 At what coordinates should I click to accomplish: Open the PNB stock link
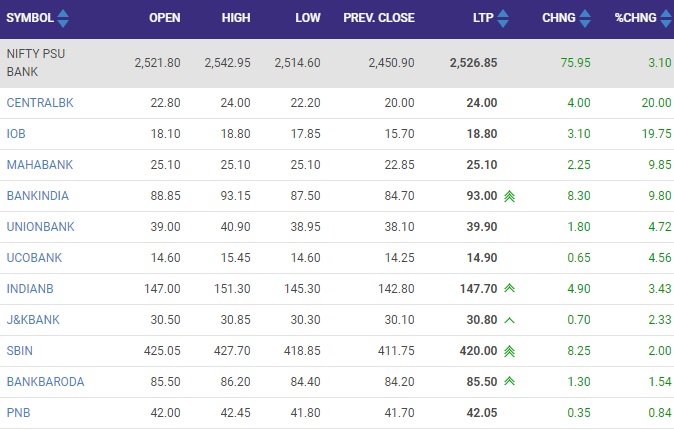pos(18,412)
